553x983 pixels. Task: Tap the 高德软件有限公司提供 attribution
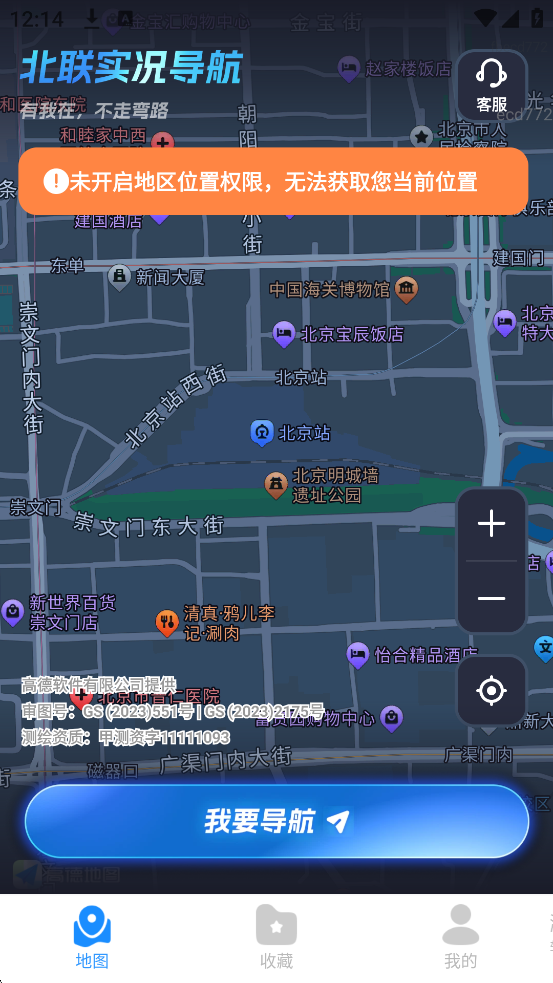click(98, 685)
